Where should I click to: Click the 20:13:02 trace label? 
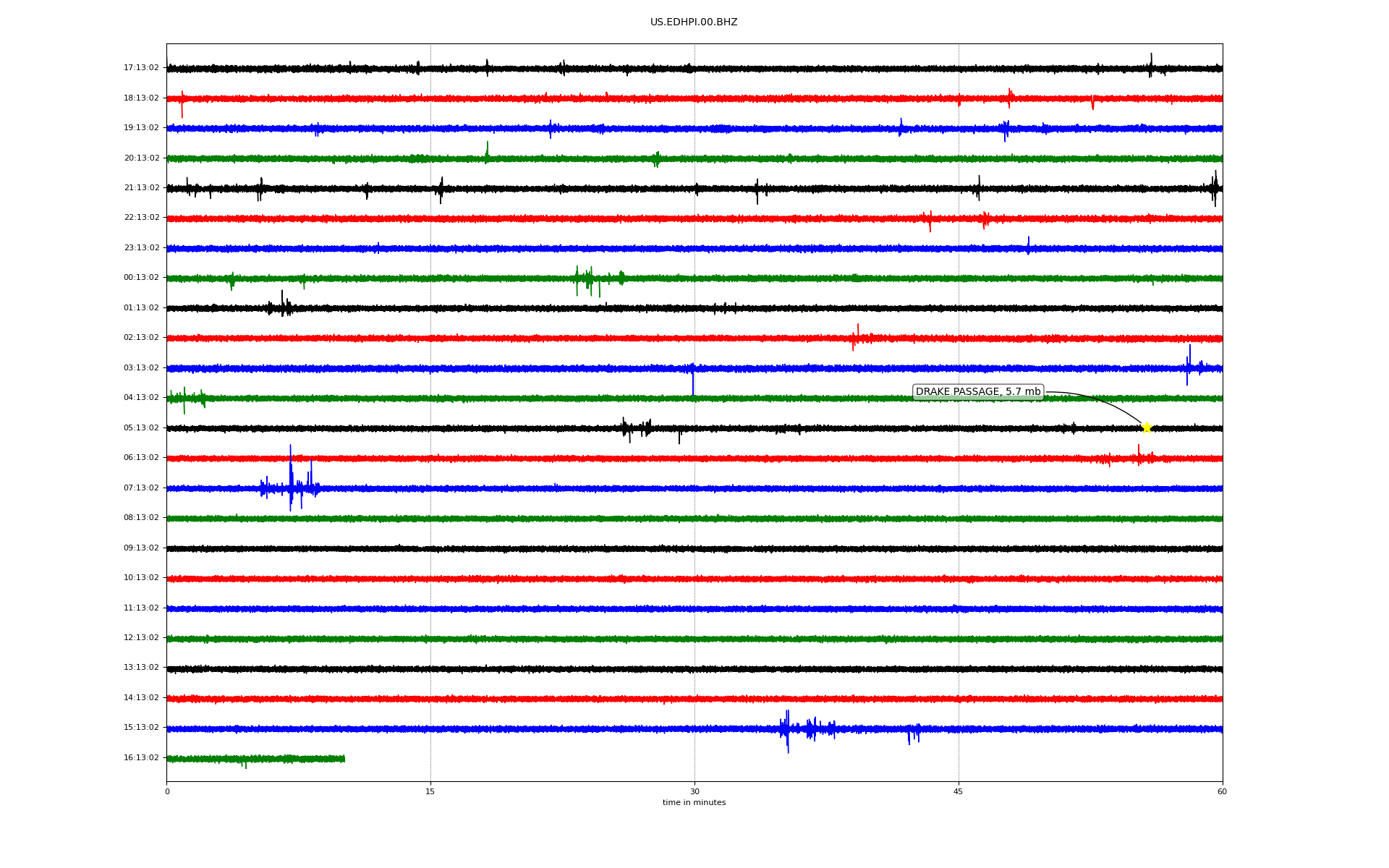(141, 158)
